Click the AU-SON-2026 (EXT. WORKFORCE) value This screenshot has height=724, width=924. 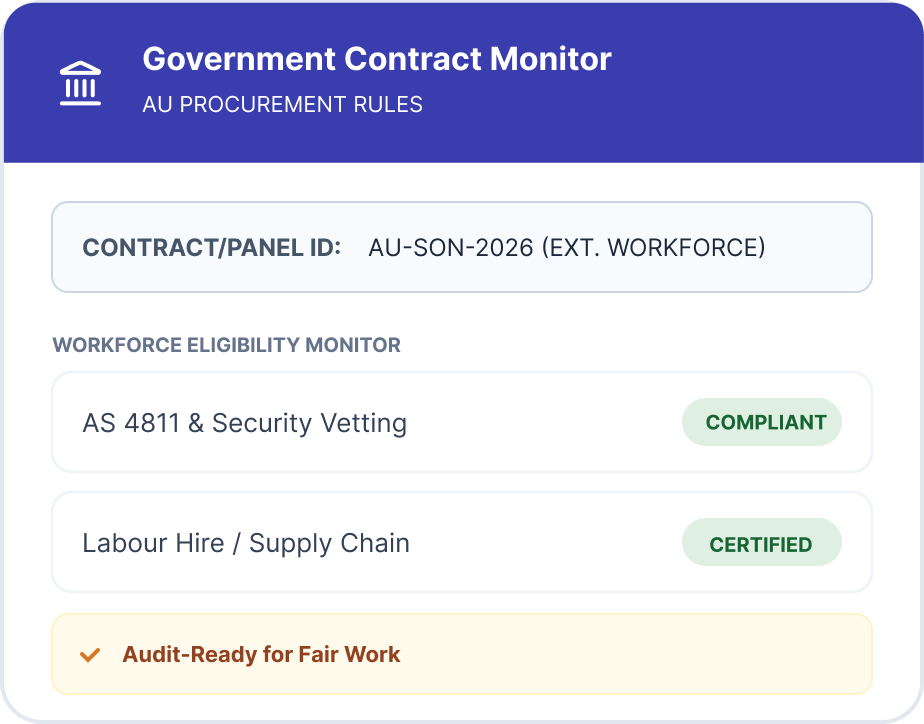point(566,248)
